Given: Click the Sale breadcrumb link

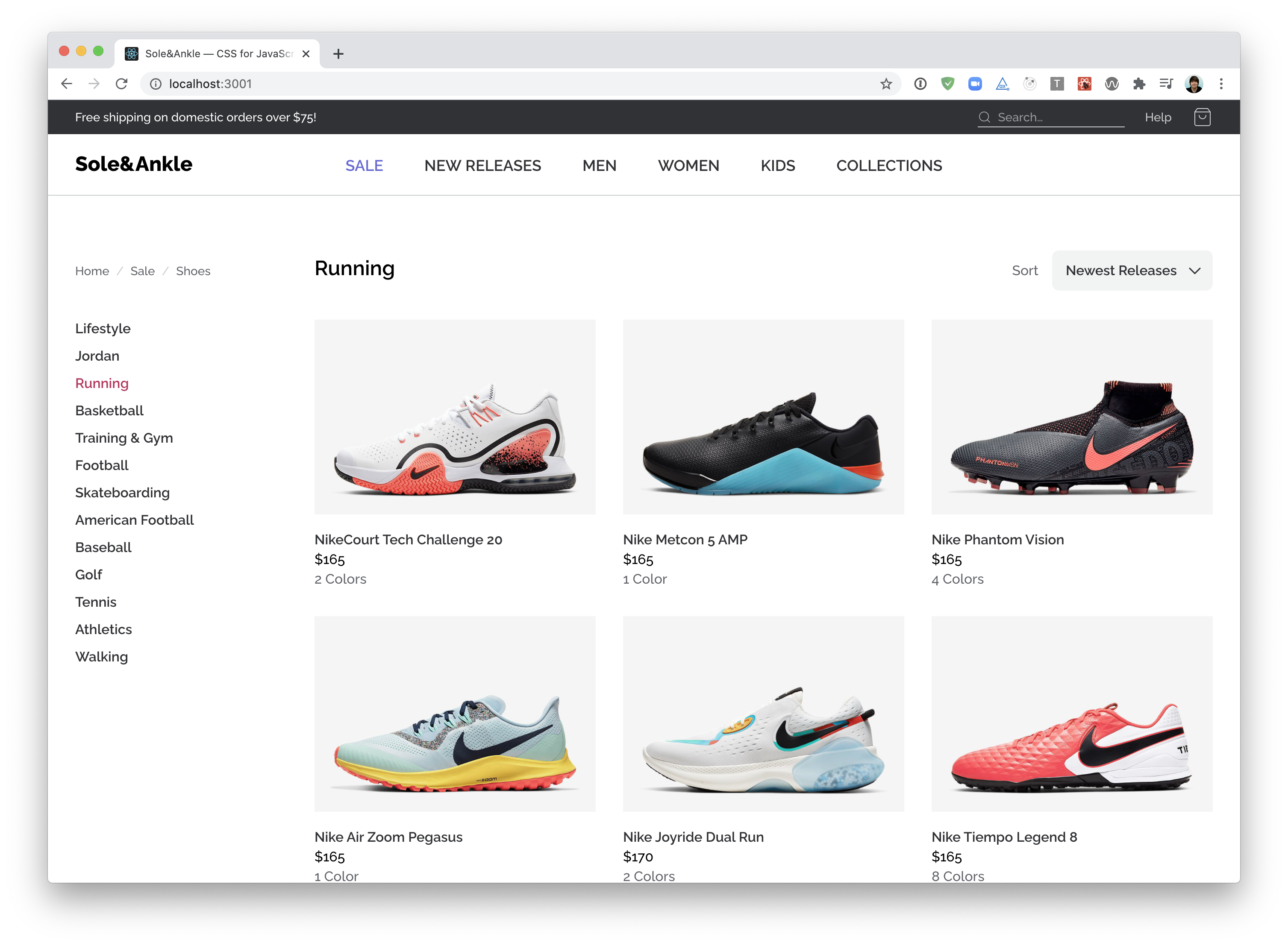Looking at the screenshot, I should click(x=142, y=271).
